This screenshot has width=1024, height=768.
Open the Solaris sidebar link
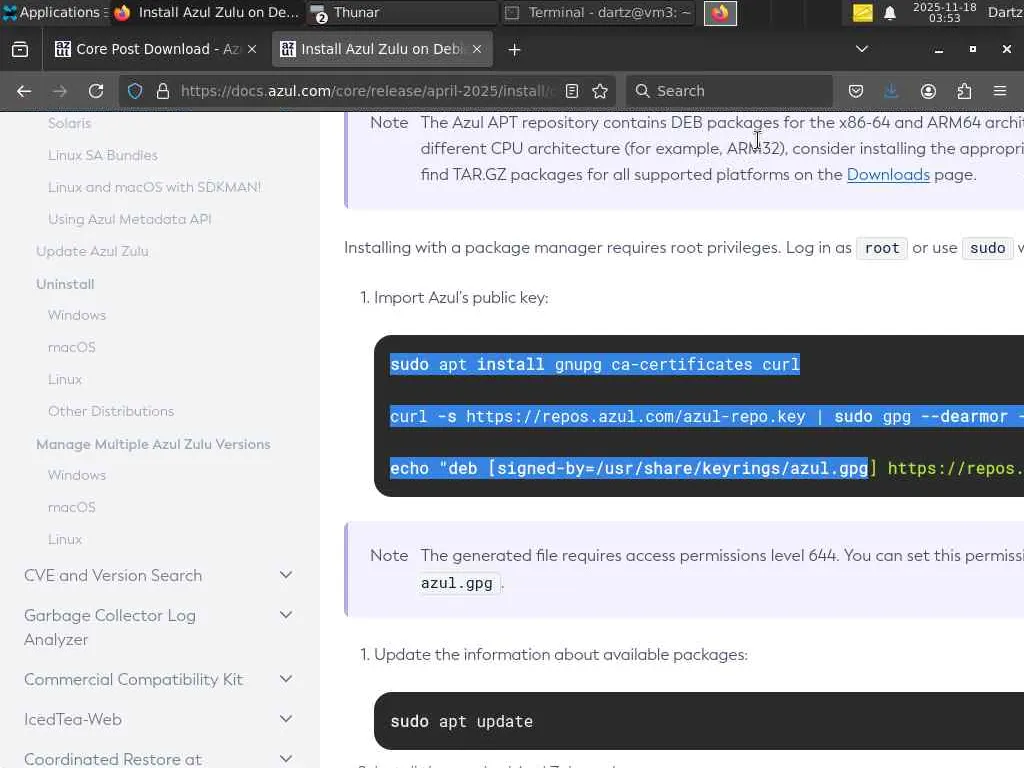[69, 123]
